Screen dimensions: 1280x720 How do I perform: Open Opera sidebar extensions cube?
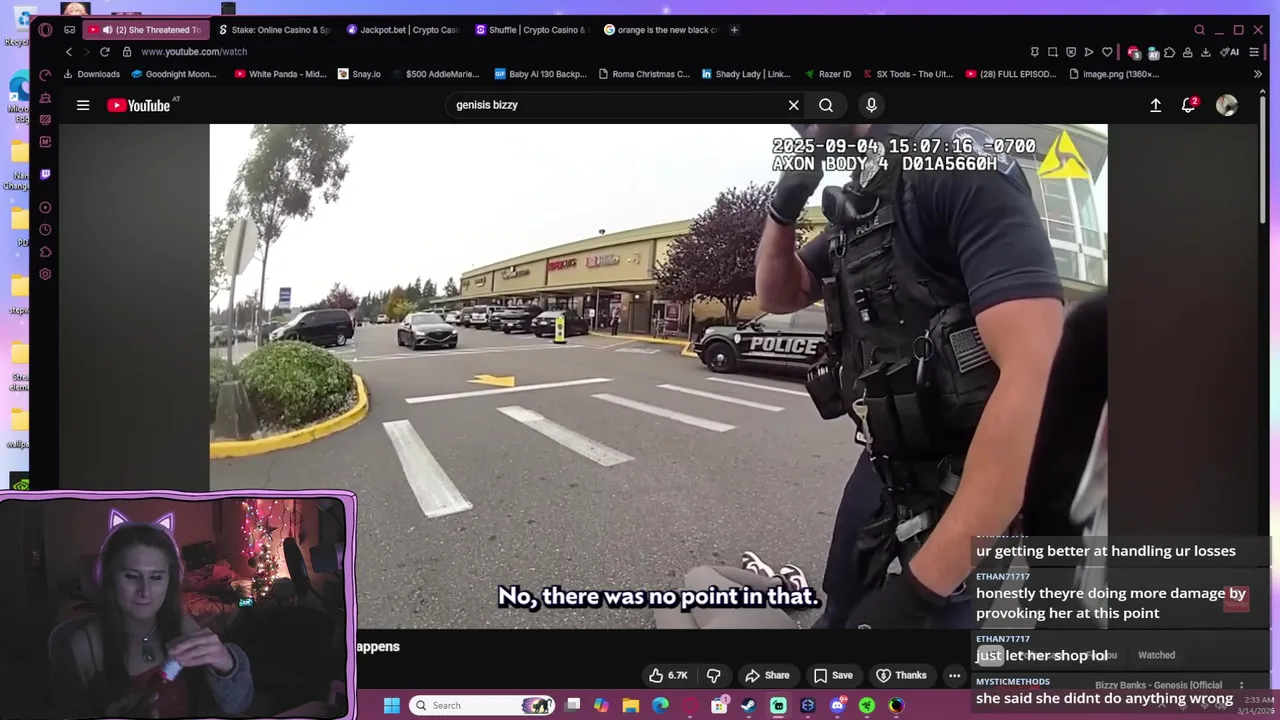(45, 252)
